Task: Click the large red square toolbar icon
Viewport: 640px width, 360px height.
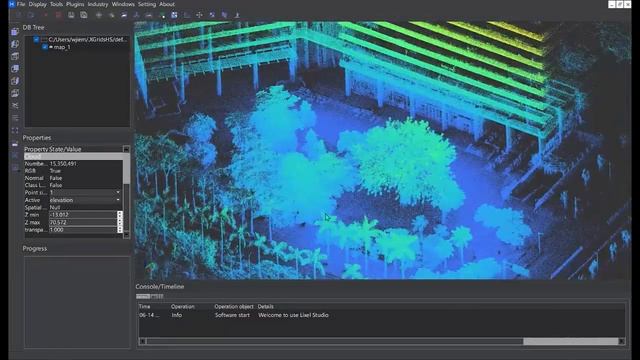Action: click(x=59, y=15)
